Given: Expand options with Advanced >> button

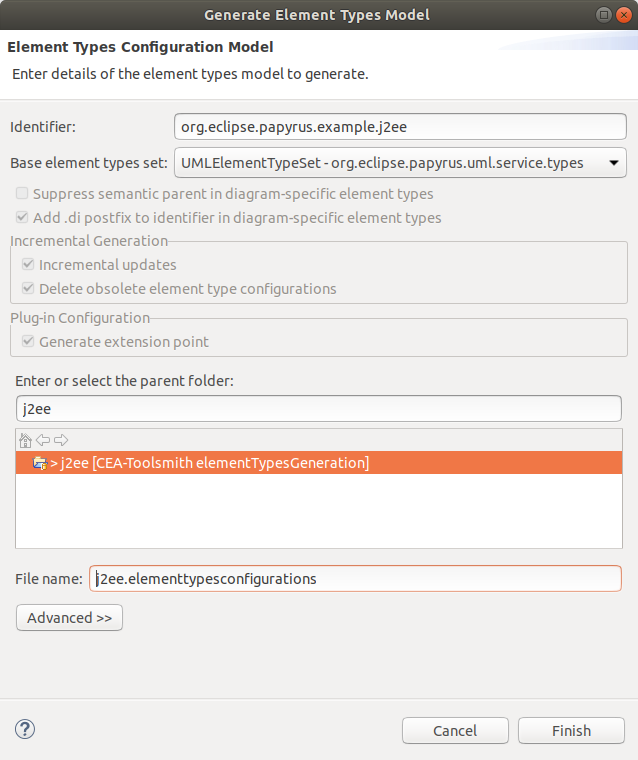Looking at the screenshot, I should tap(69, 618).
